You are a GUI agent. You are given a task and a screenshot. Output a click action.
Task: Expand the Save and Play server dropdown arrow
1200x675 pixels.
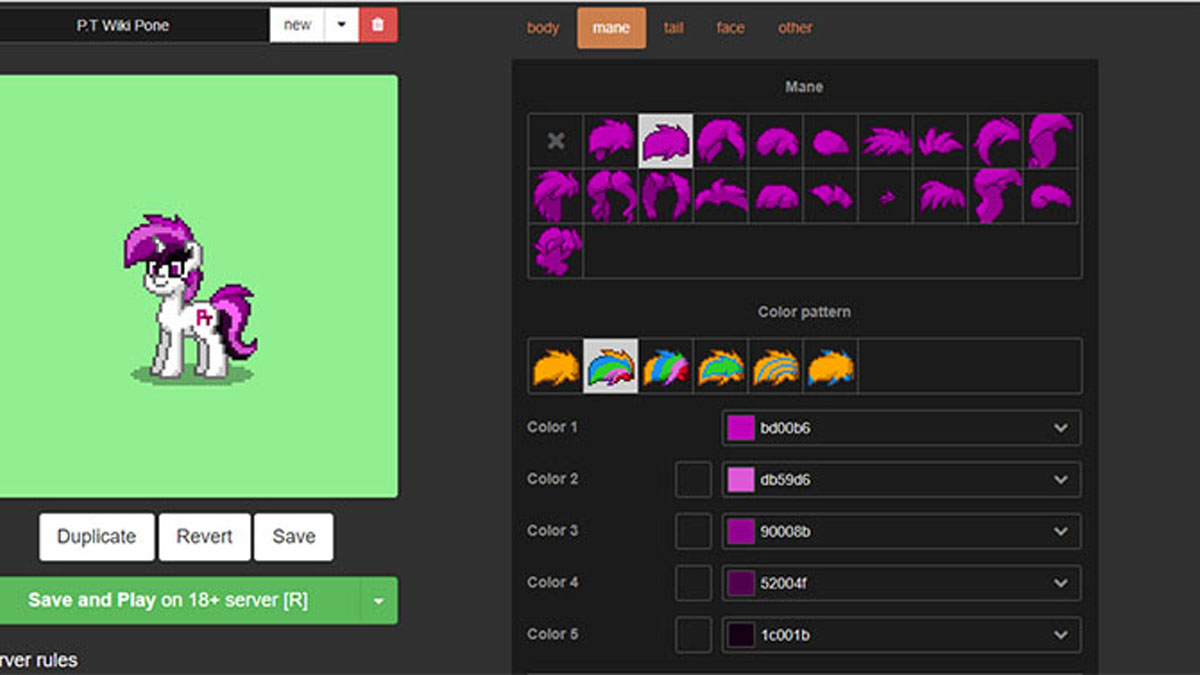tap(378, 601)
